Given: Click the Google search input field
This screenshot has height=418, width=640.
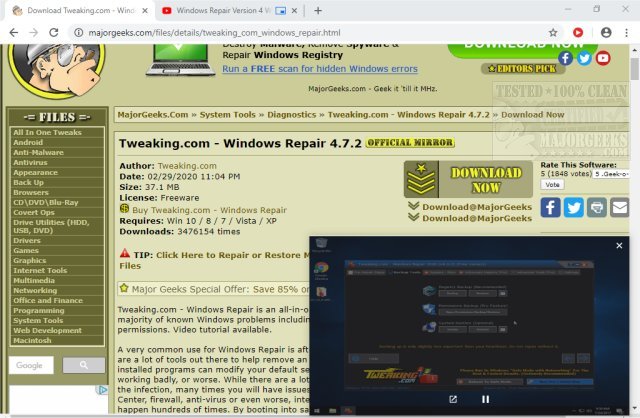Looking at the screenshot, I should click(31, 365).
